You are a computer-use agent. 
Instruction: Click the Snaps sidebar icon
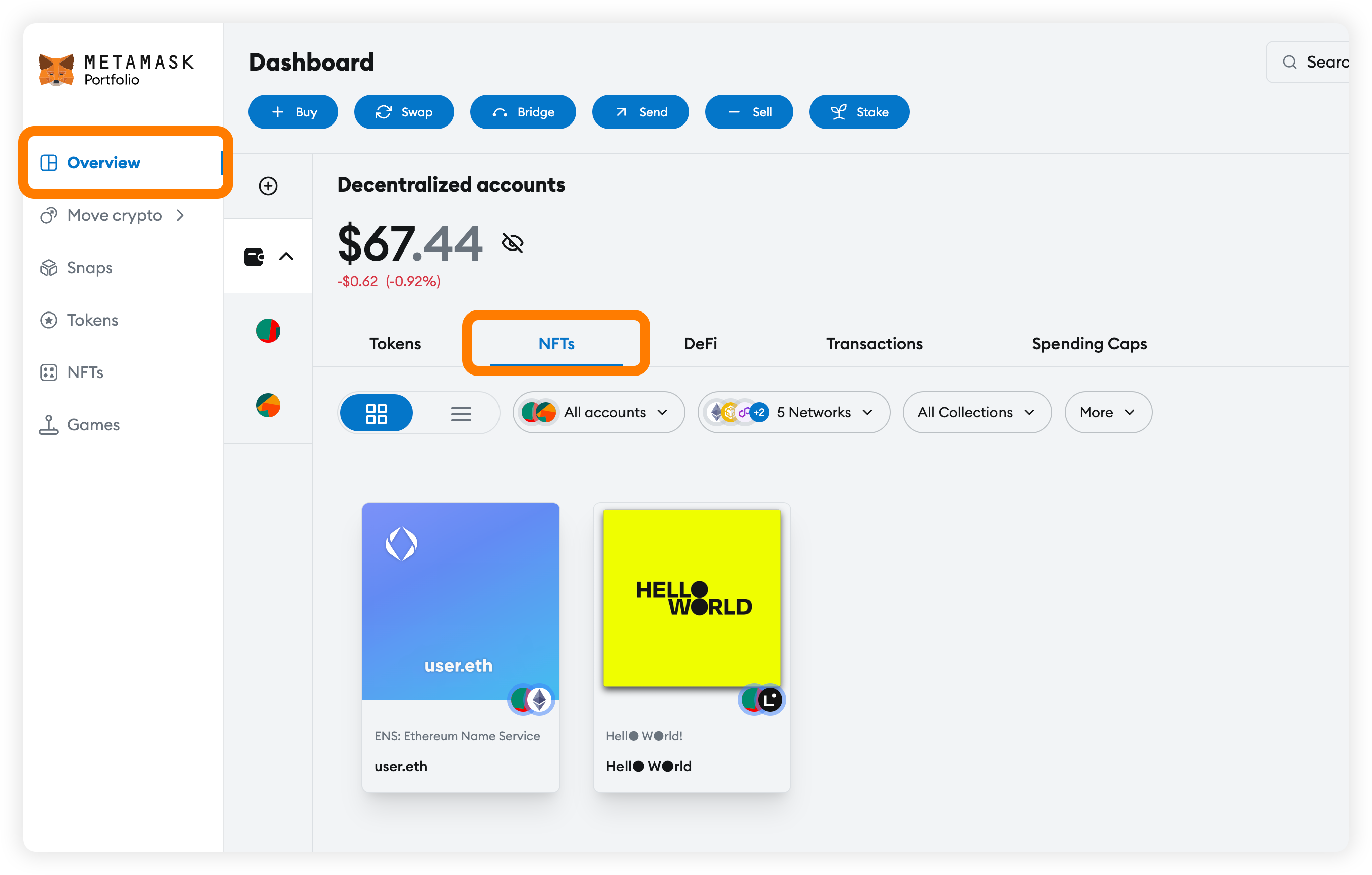point(49,267)
